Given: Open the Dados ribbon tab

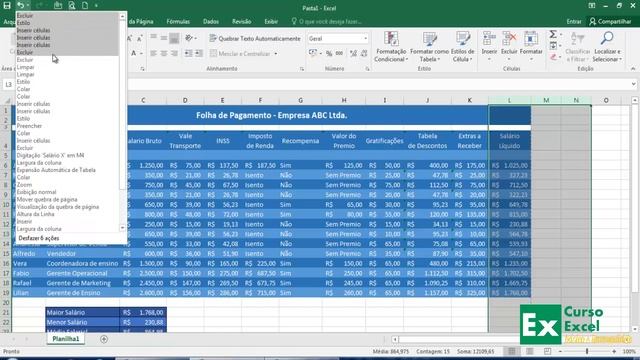Looking at the screenshot, I should (211, 21).
